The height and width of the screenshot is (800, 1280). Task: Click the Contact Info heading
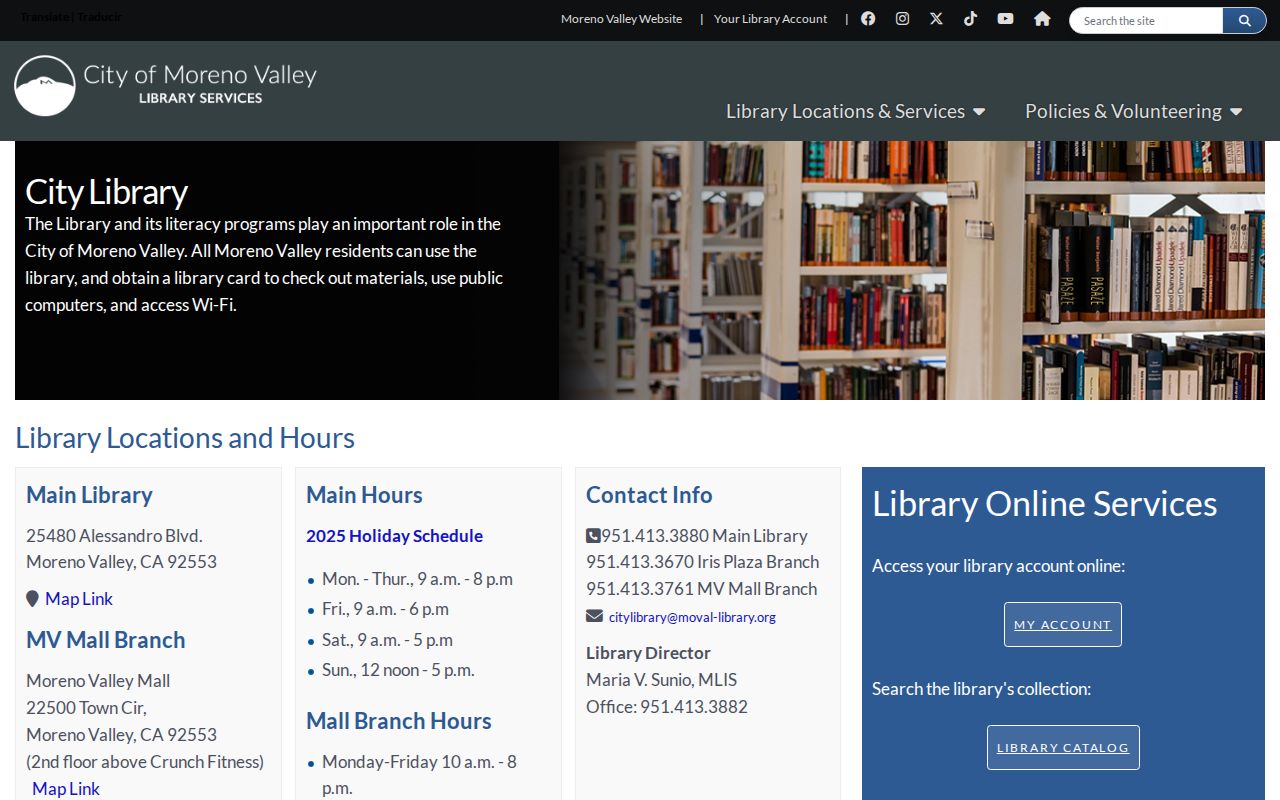pyautogui.click(x=649, y=495)
